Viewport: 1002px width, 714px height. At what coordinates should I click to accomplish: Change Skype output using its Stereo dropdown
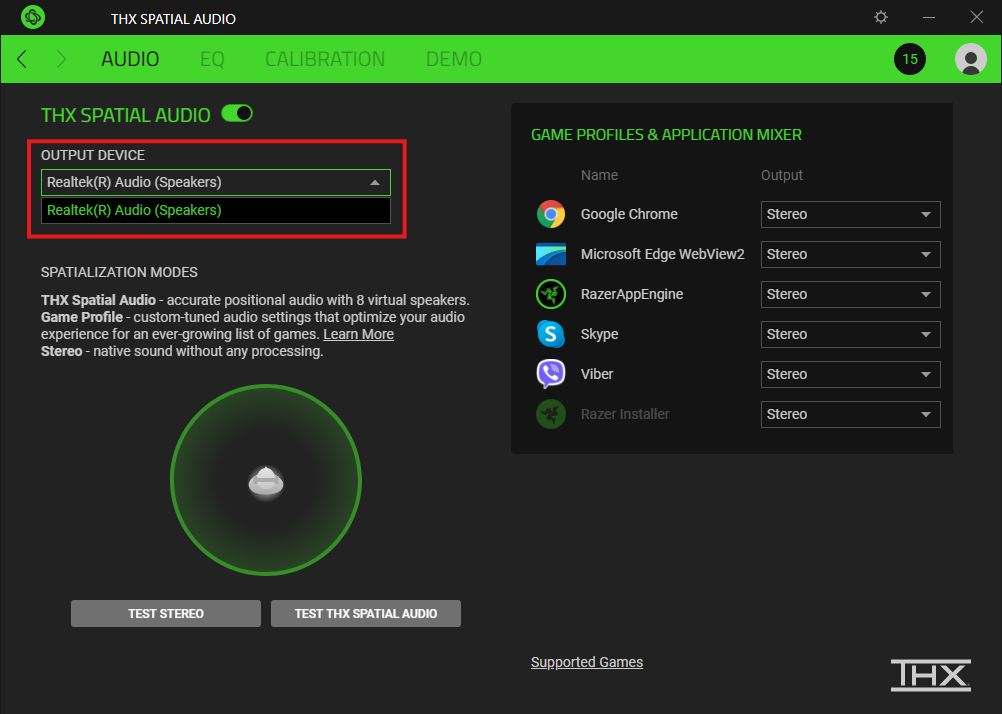pos(850,334)
